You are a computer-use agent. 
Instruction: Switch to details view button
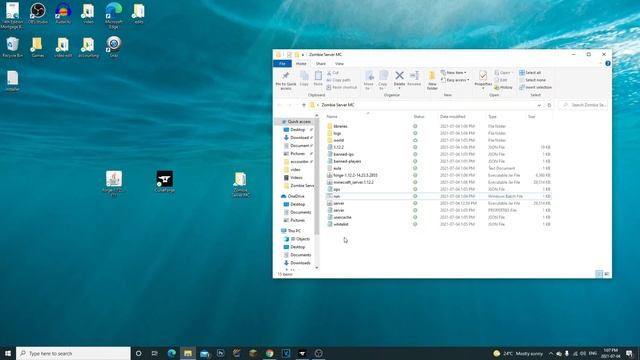pyautogui.click(x=599, y=274)
